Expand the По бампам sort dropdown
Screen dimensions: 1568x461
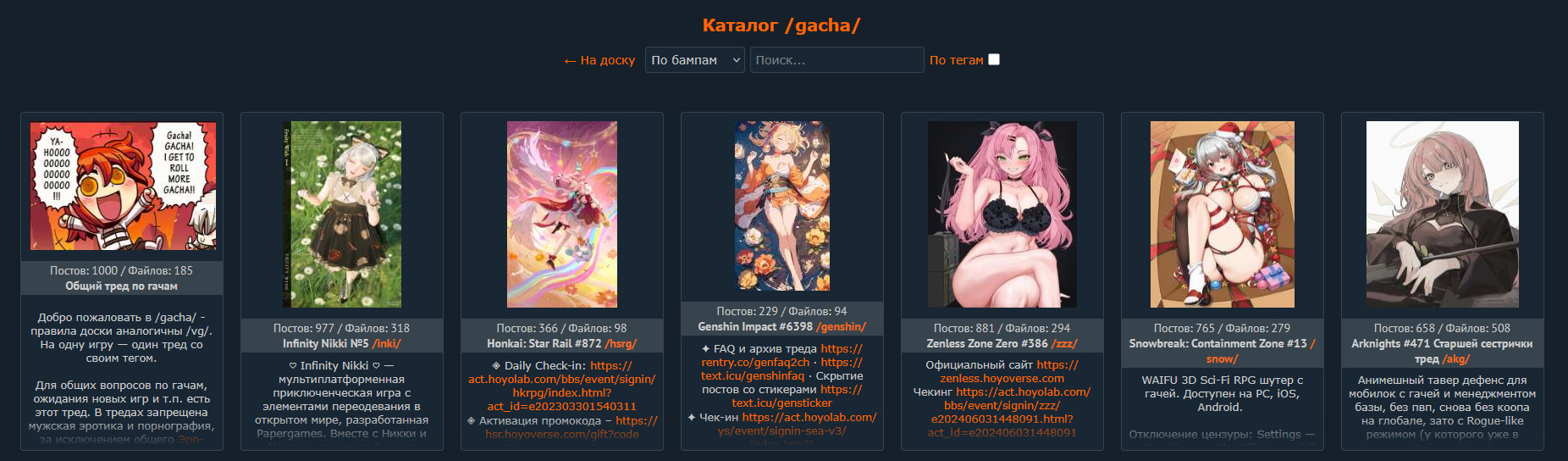pyautogui.click(x=695, y=60)
